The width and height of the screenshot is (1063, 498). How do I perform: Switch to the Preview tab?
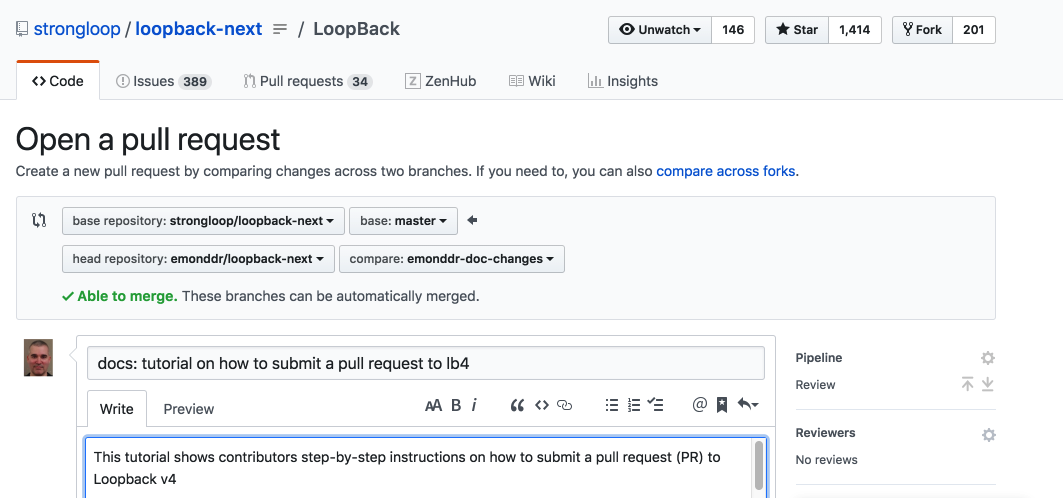click(x=189, y=409)
